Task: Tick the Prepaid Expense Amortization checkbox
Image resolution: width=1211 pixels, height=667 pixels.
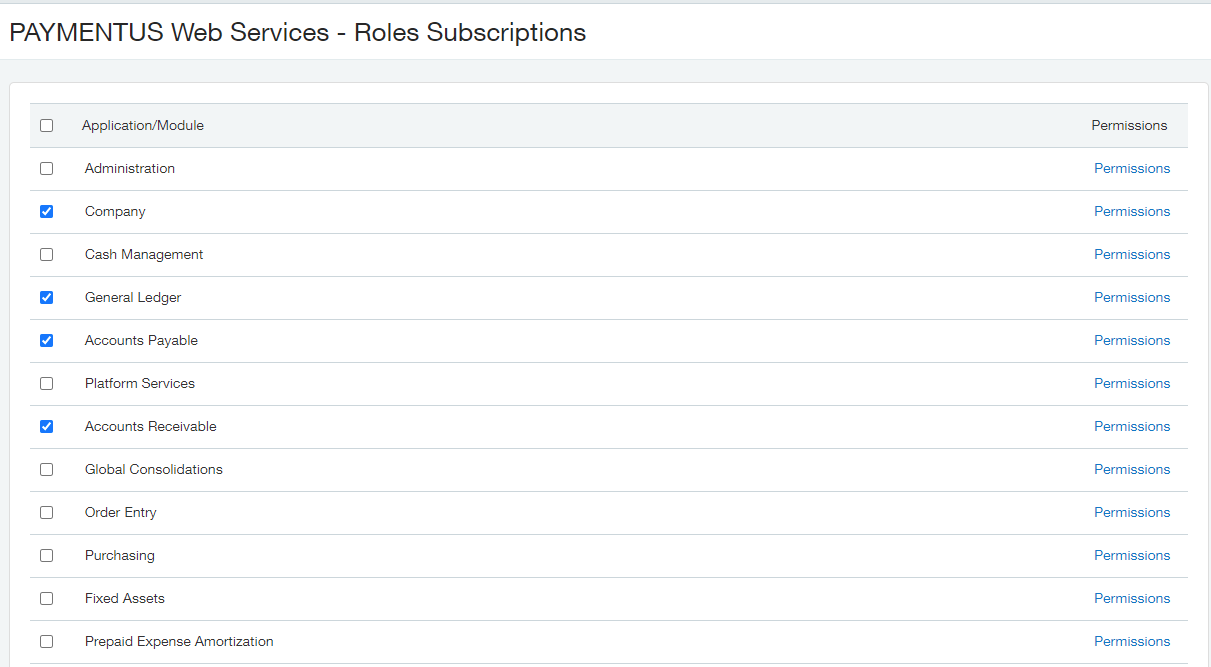Action: coord(46,642)
